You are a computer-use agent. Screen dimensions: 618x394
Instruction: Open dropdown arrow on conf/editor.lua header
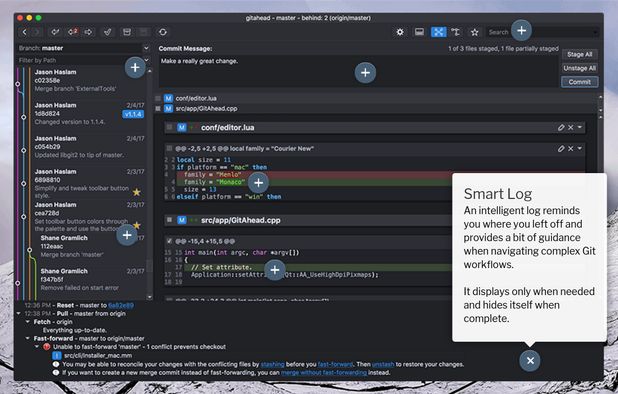pos(580,127)
